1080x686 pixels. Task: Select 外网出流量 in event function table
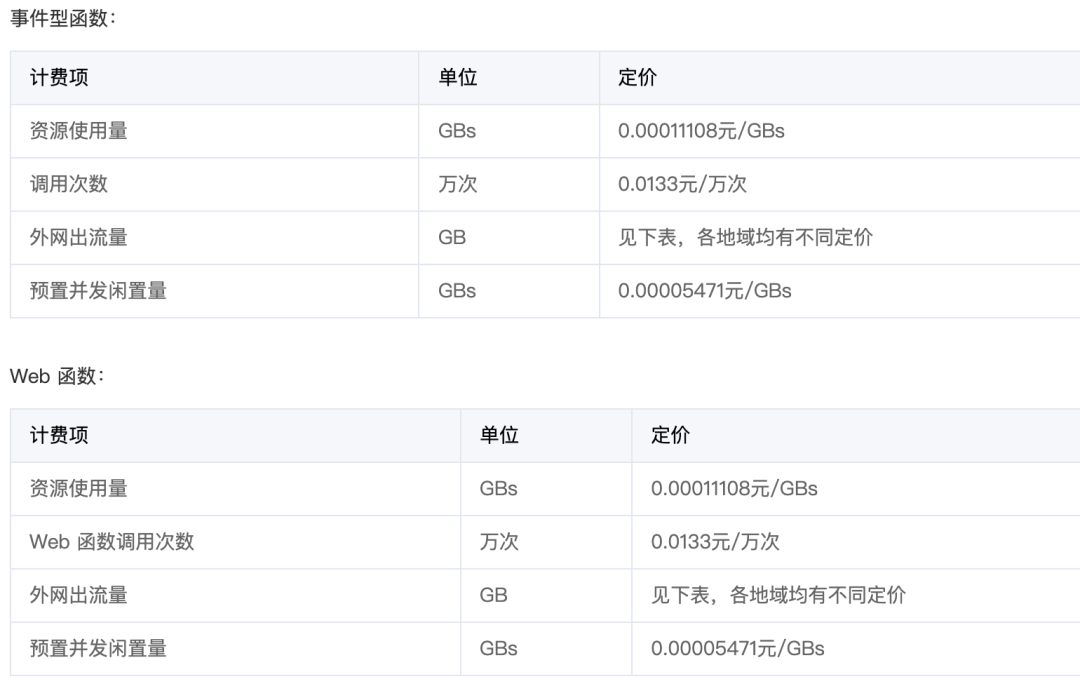(x=79, y=238)
